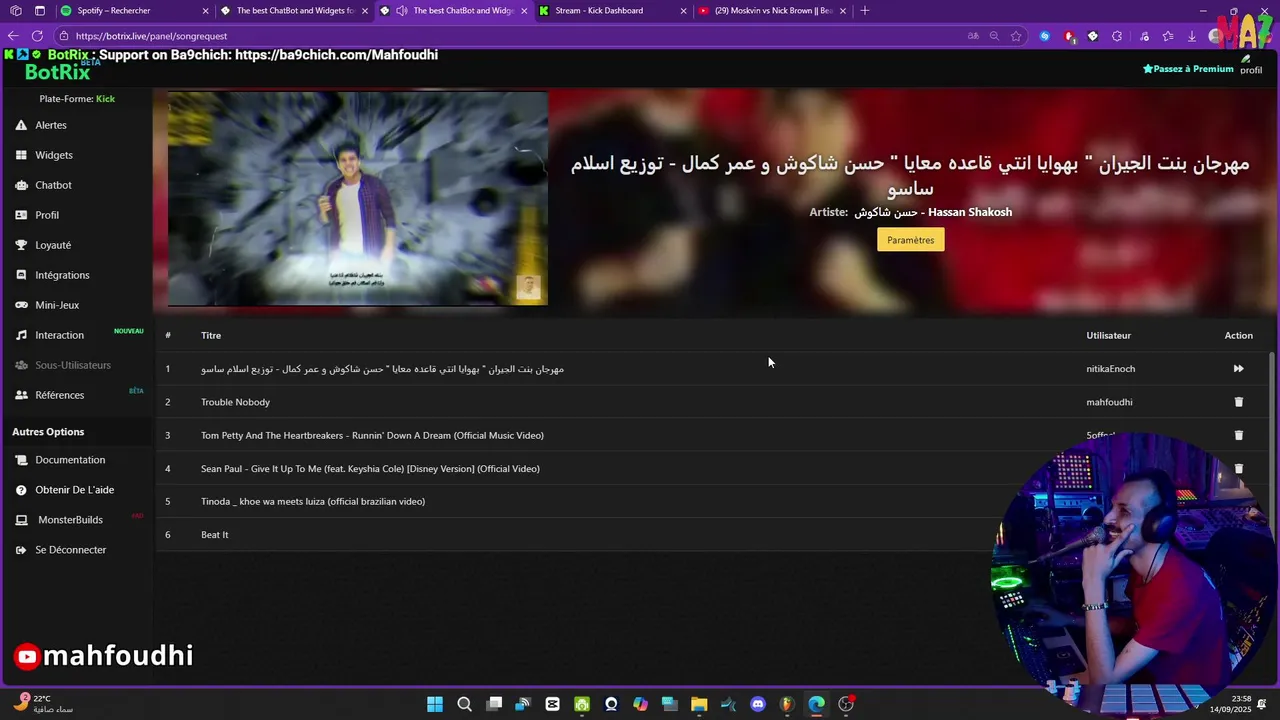Click the Documentation icon in sidebar

(21, 460)
